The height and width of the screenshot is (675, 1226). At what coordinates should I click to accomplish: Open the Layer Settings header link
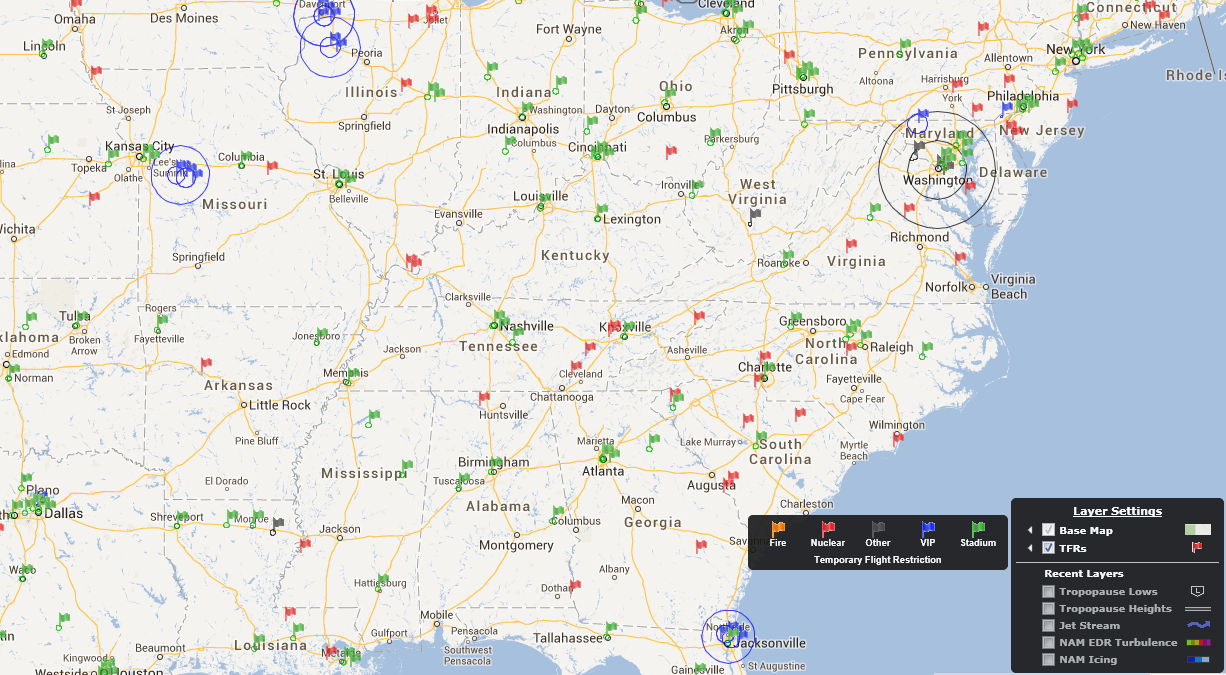click(1117, 511)
